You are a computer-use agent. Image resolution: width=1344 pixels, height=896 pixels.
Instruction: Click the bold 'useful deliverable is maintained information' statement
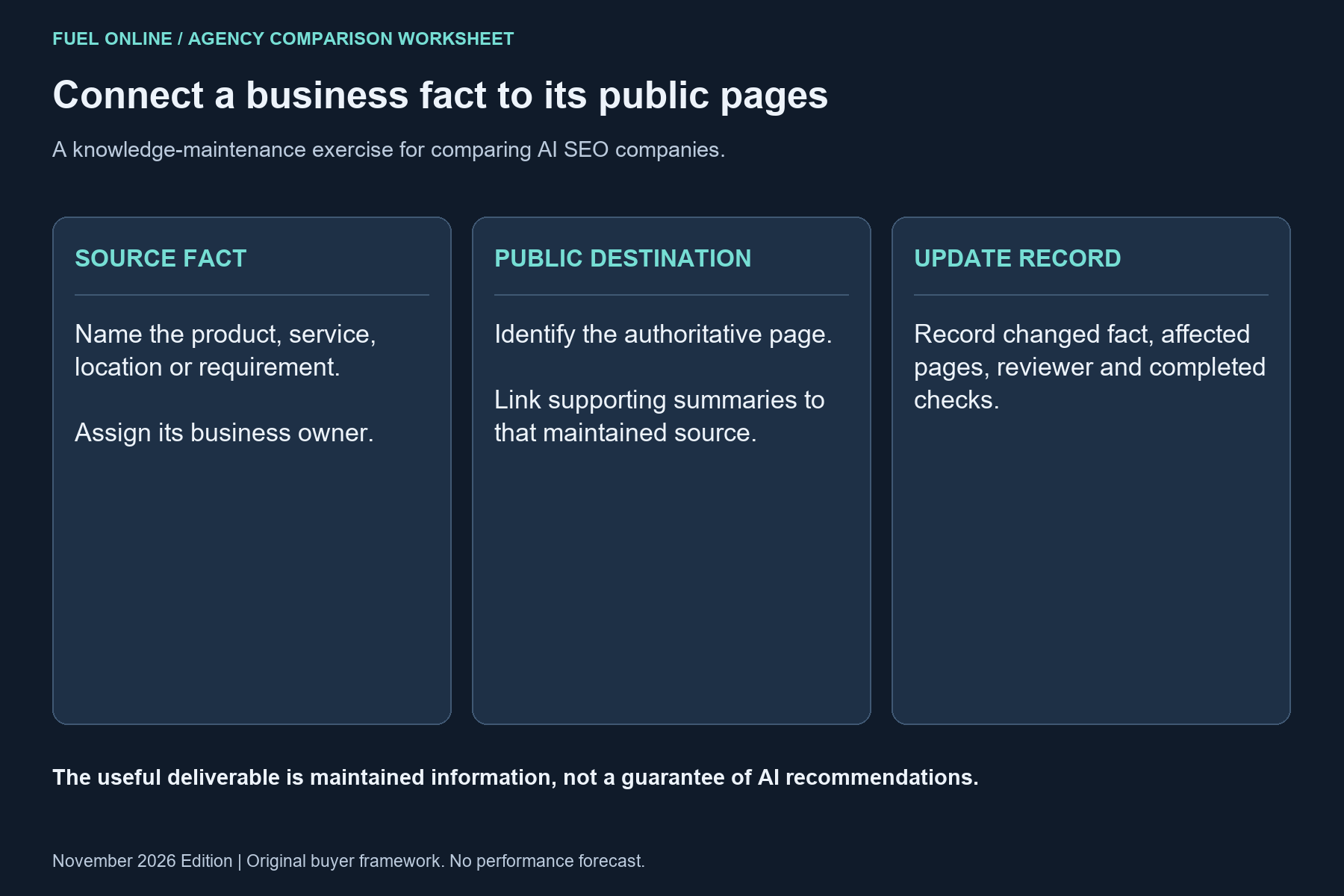click(x=515, y=777)
